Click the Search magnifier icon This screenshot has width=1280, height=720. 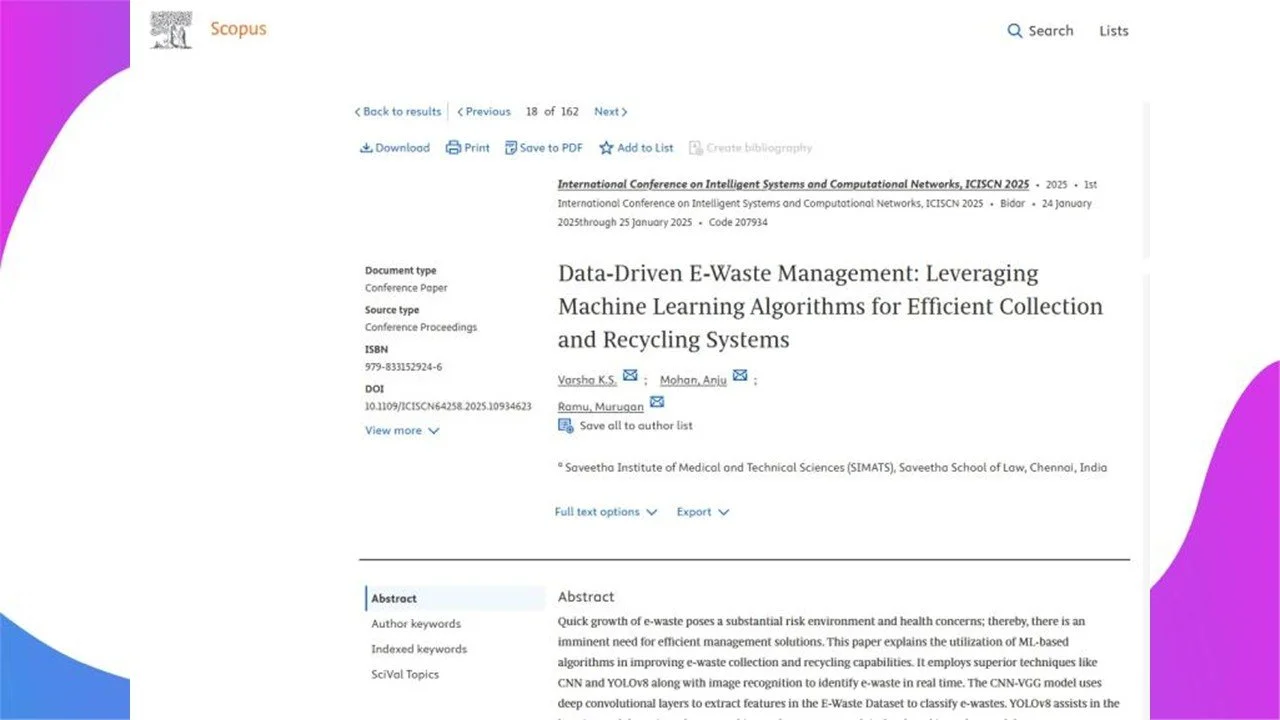click(1015, 31)
